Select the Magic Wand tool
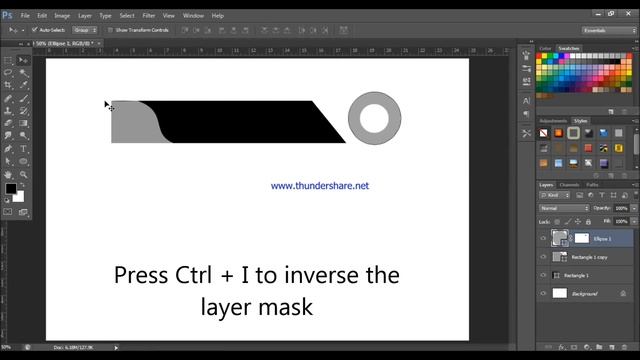The width and height of the screenshot is (640, 360). (x=23, y=73)
